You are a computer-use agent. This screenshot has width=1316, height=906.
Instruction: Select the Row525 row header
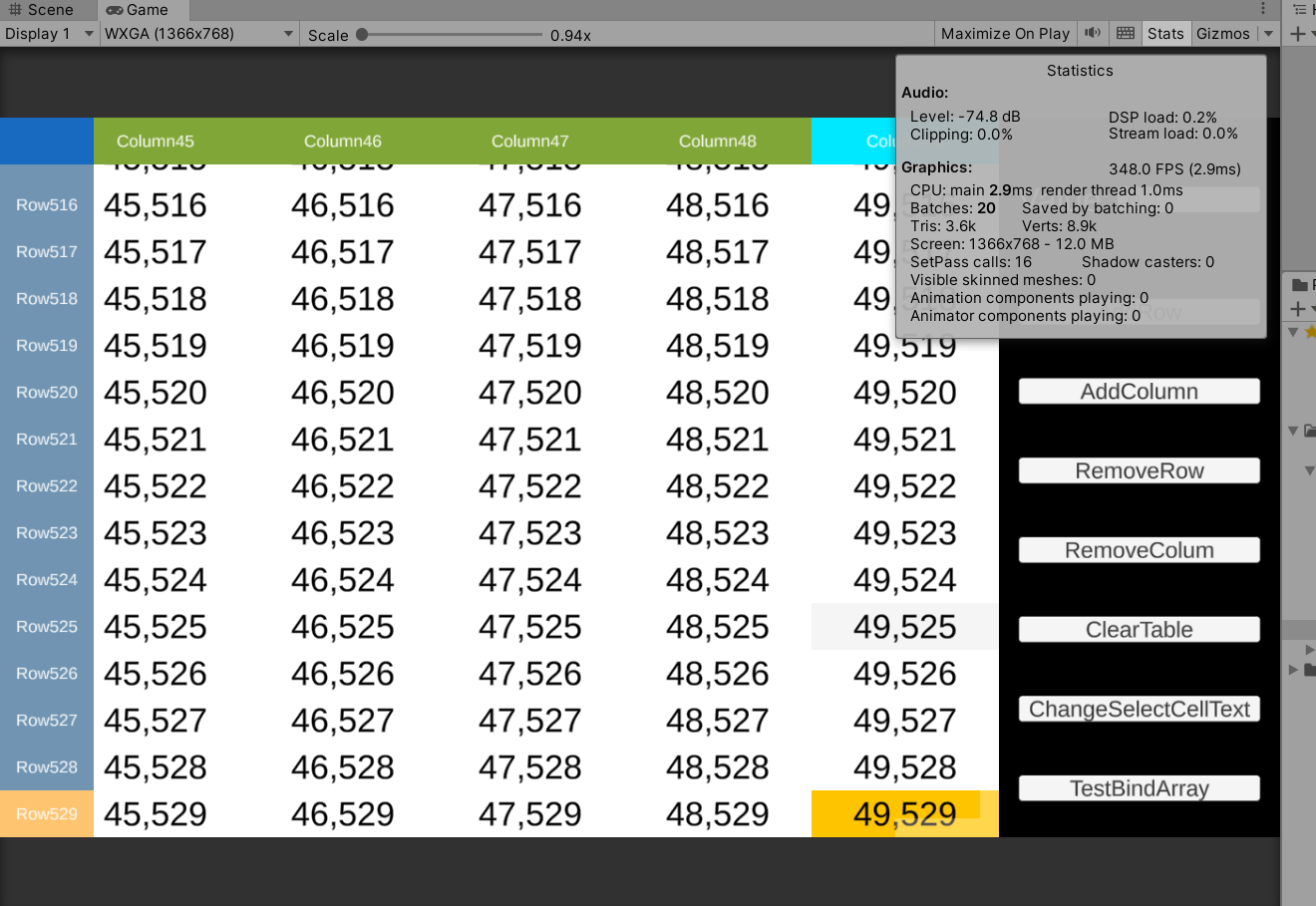click(x=47, y=627)
